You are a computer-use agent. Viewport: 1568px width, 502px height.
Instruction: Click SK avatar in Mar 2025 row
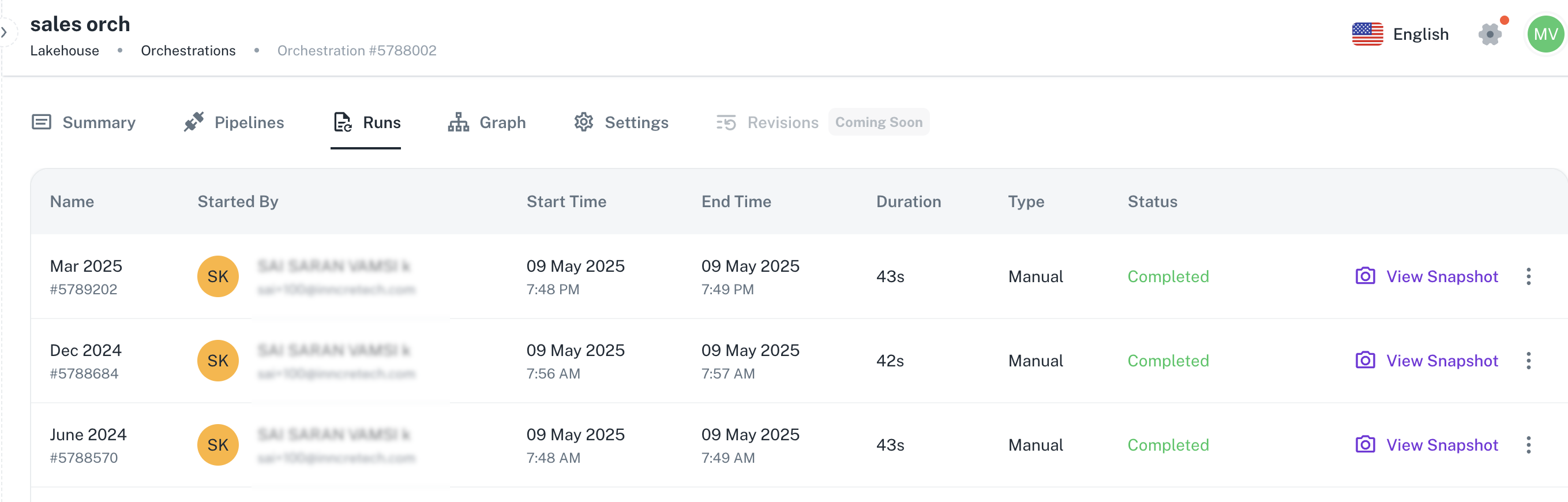coord(218,277)
